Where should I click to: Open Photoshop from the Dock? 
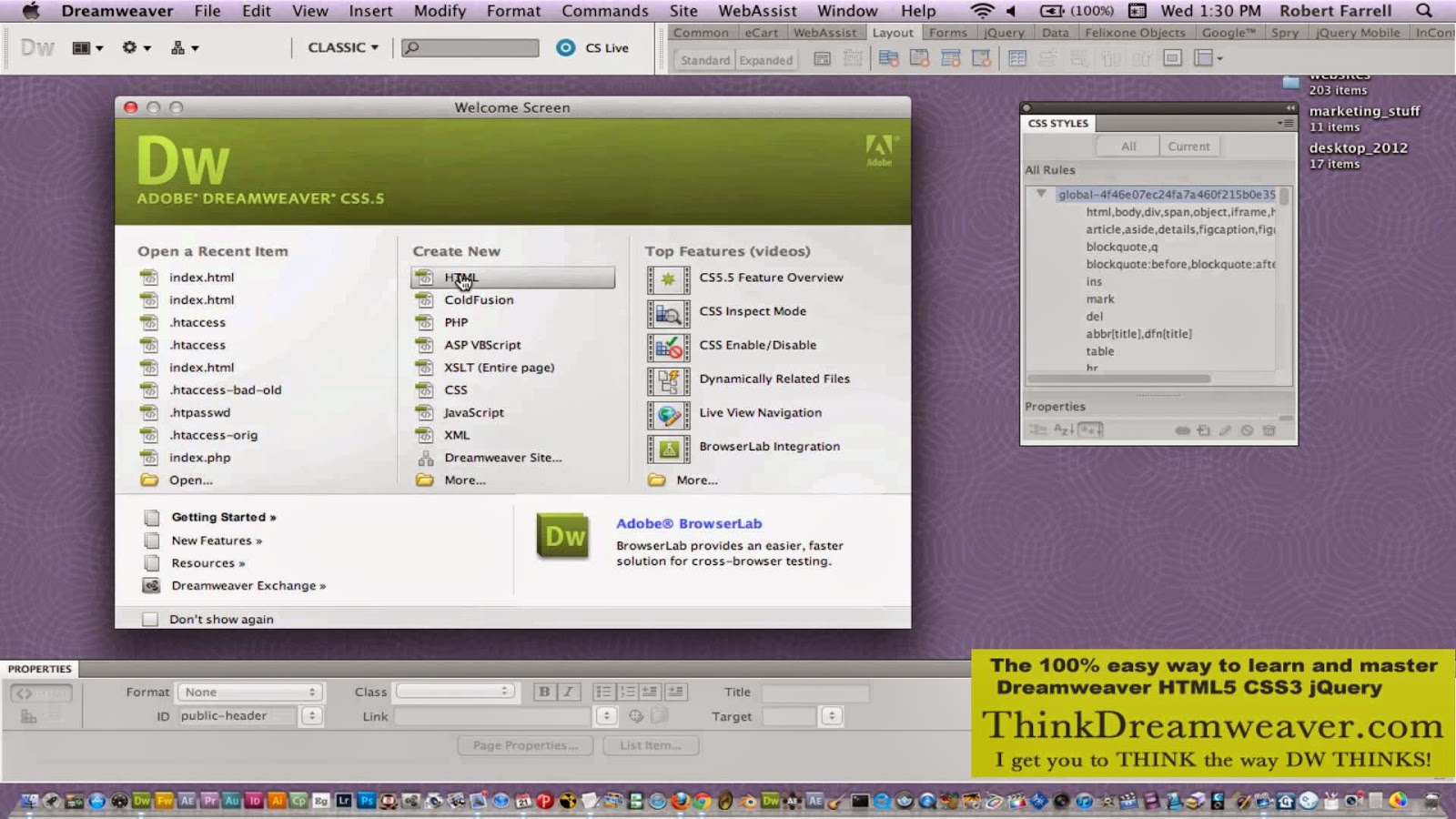[366, 801]
